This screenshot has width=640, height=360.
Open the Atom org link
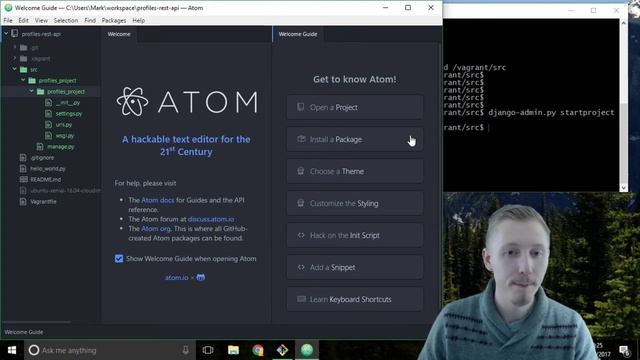coord(156,229)
